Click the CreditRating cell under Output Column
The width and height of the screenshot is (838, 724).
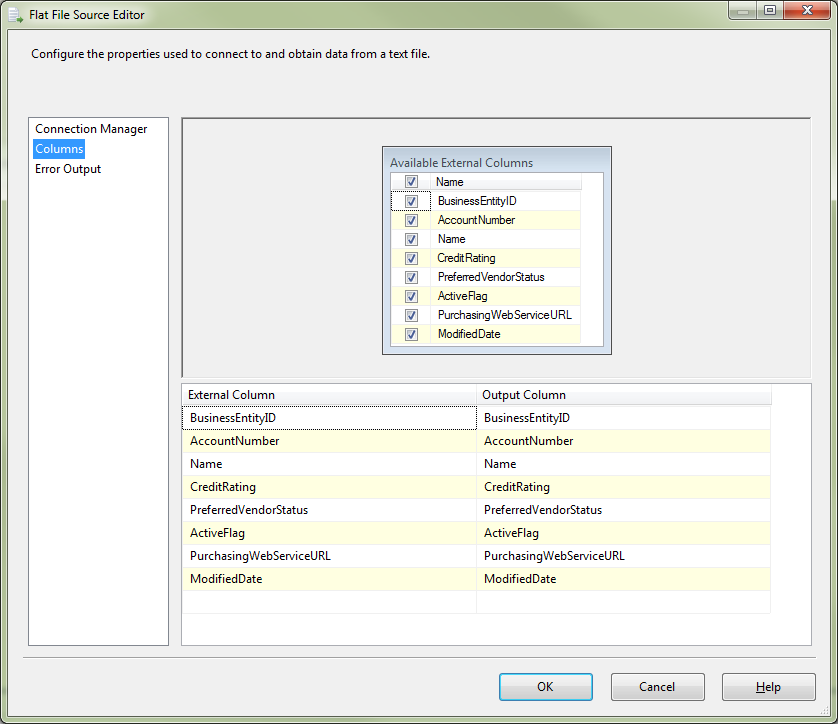click(620, 486)
